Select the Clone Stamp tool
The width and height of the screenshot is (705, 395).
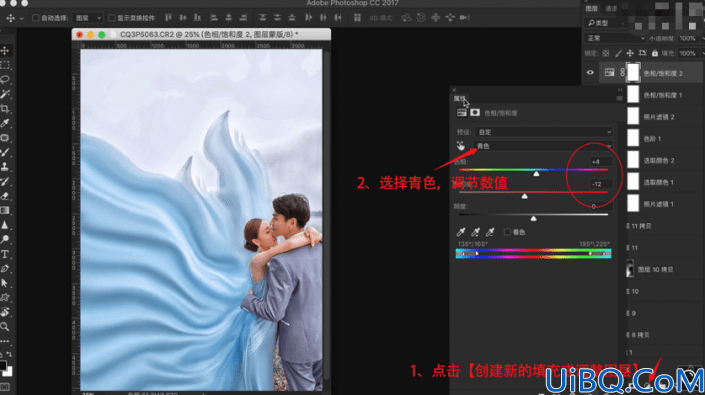pos(5,167)
